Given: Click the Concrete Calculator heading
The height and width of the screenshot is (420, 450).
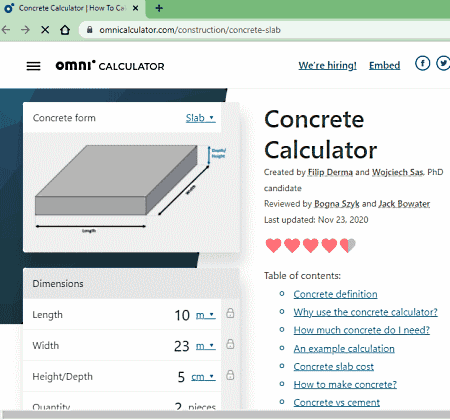Looking at the screenshot, I should 320,135.
